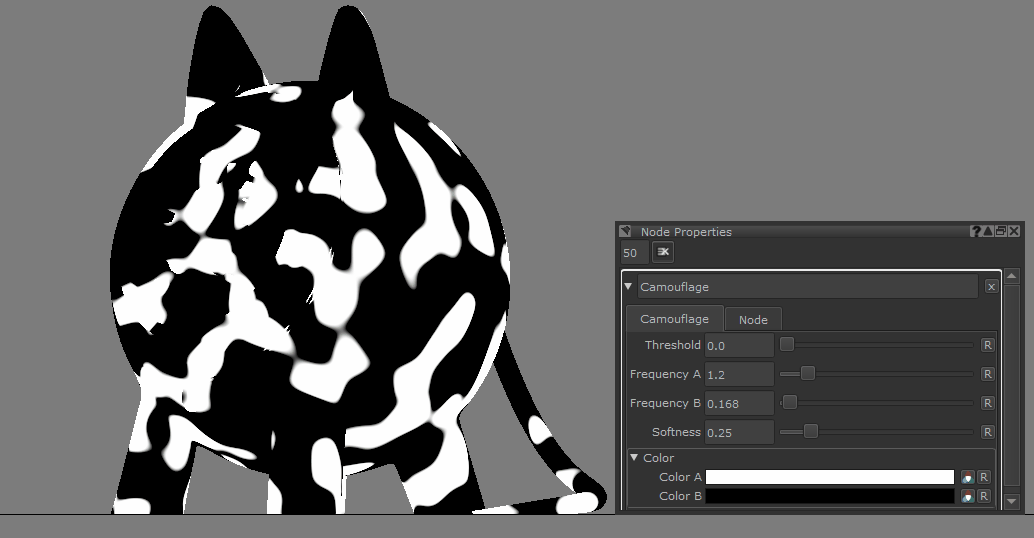This screenshot has width=1034, height=538.
Task: Collapse the Color group
Action: 634,458
